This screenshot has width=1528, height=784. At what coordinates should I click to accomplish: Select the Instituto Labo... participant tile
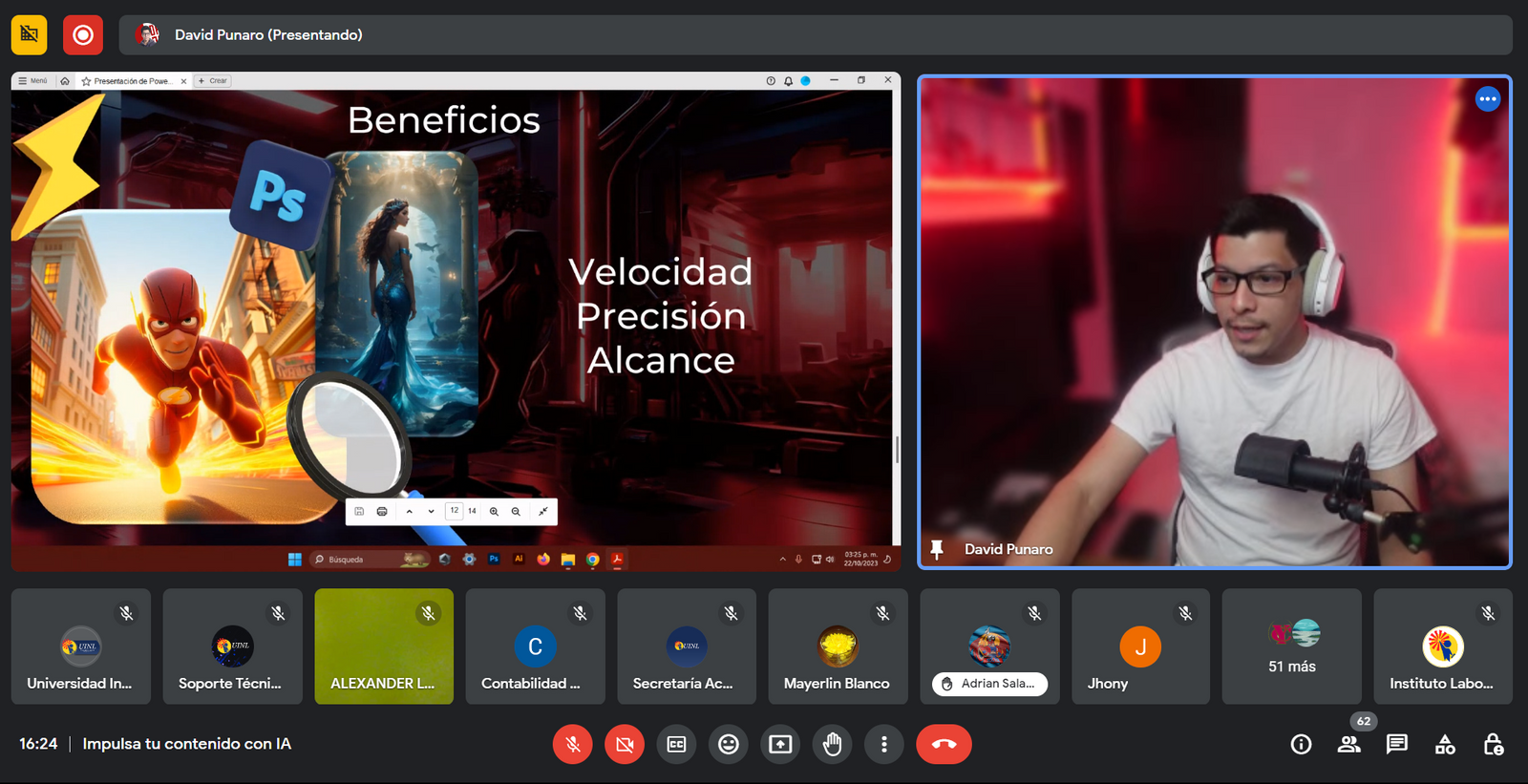(1443, 646)
